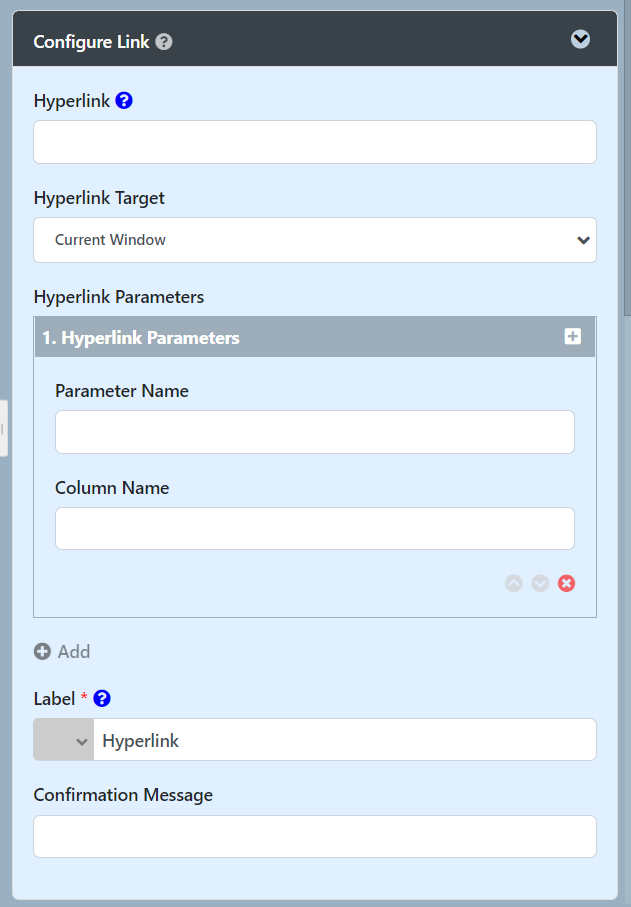
Task: Collapse the Configure Link panel chevron
Action: [580, 40]
